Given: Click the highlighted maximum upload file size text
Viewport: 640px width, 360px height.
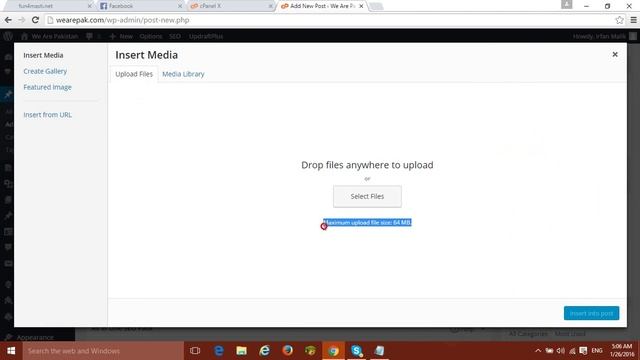Looking at the screenshot, I should (367, 222).
